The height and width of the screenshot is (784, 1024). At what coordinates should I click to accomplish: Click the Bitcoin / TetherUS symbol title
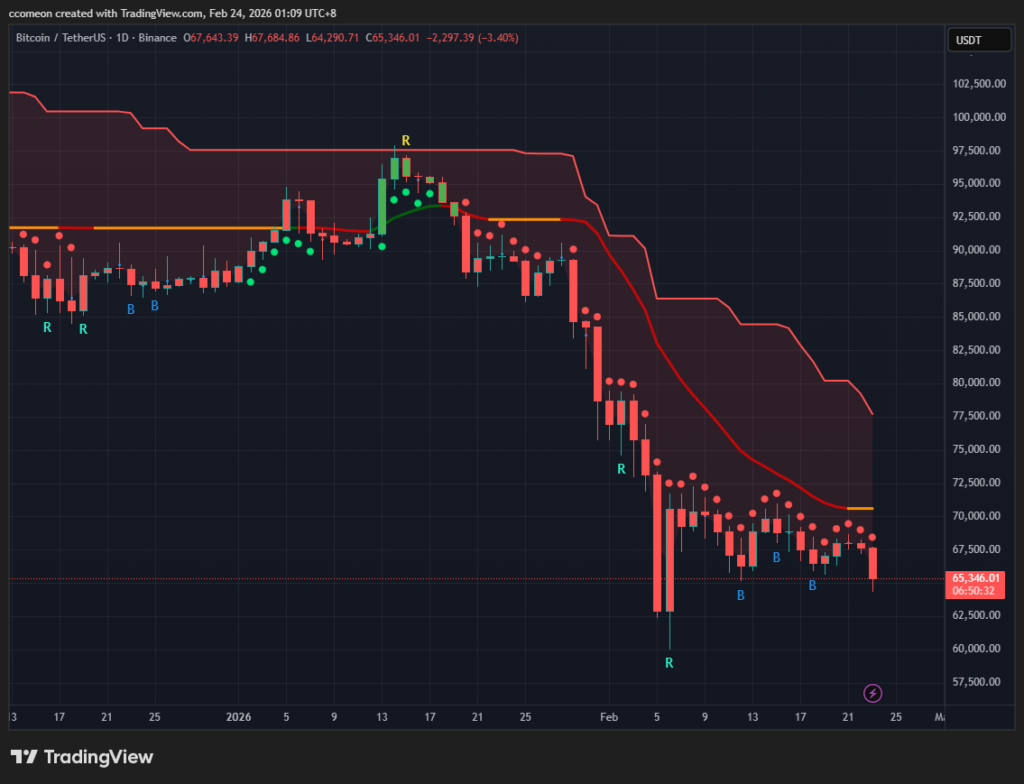pyautogui.click(x=59, y=38)
